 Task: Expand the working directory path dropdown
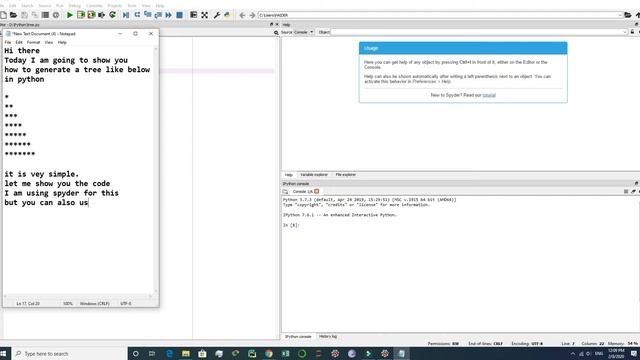(620, 15)
